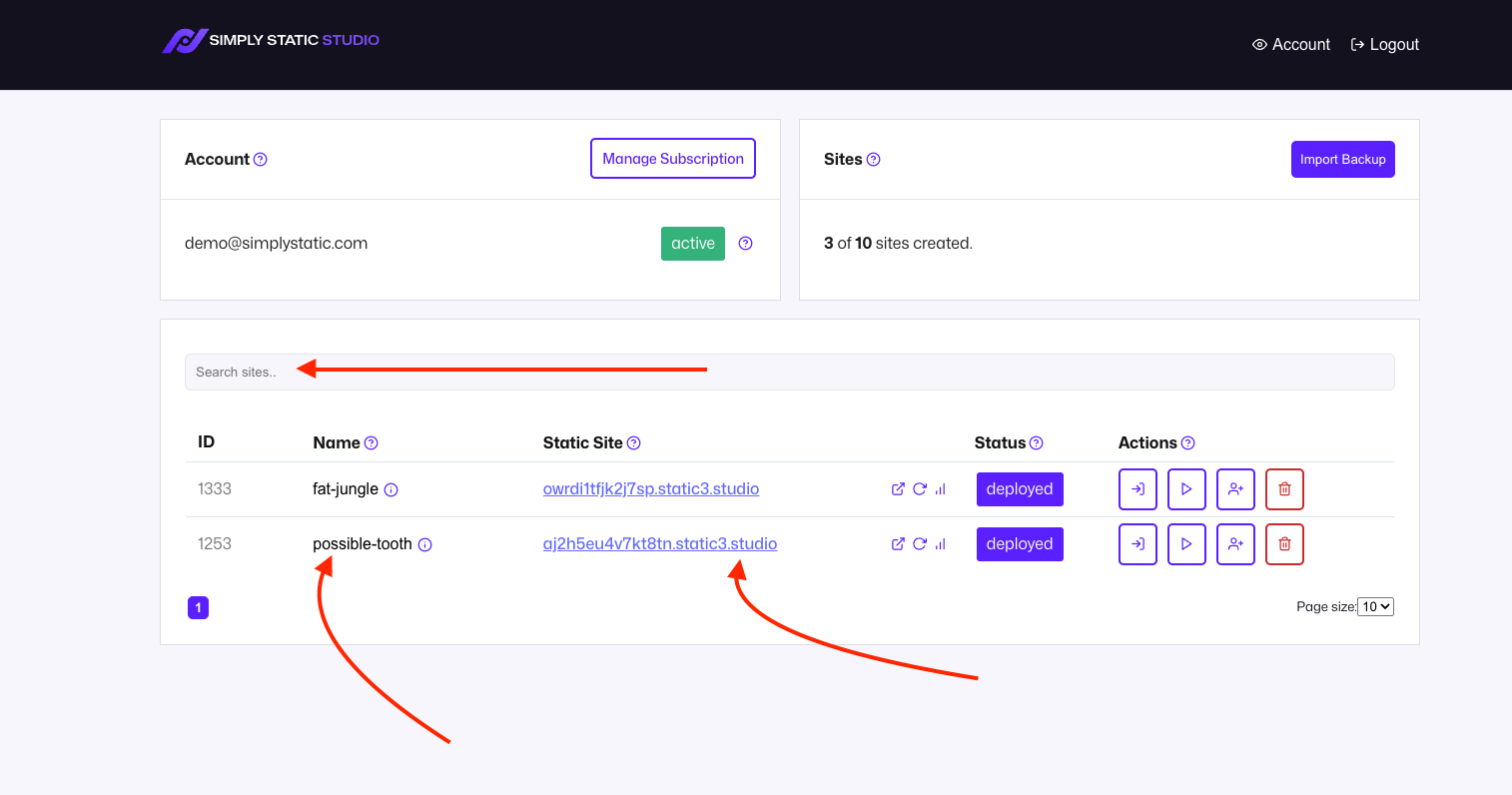Click the help icon beside Status column
The height and width of the screenshot is (795, 1512).
1037,443
